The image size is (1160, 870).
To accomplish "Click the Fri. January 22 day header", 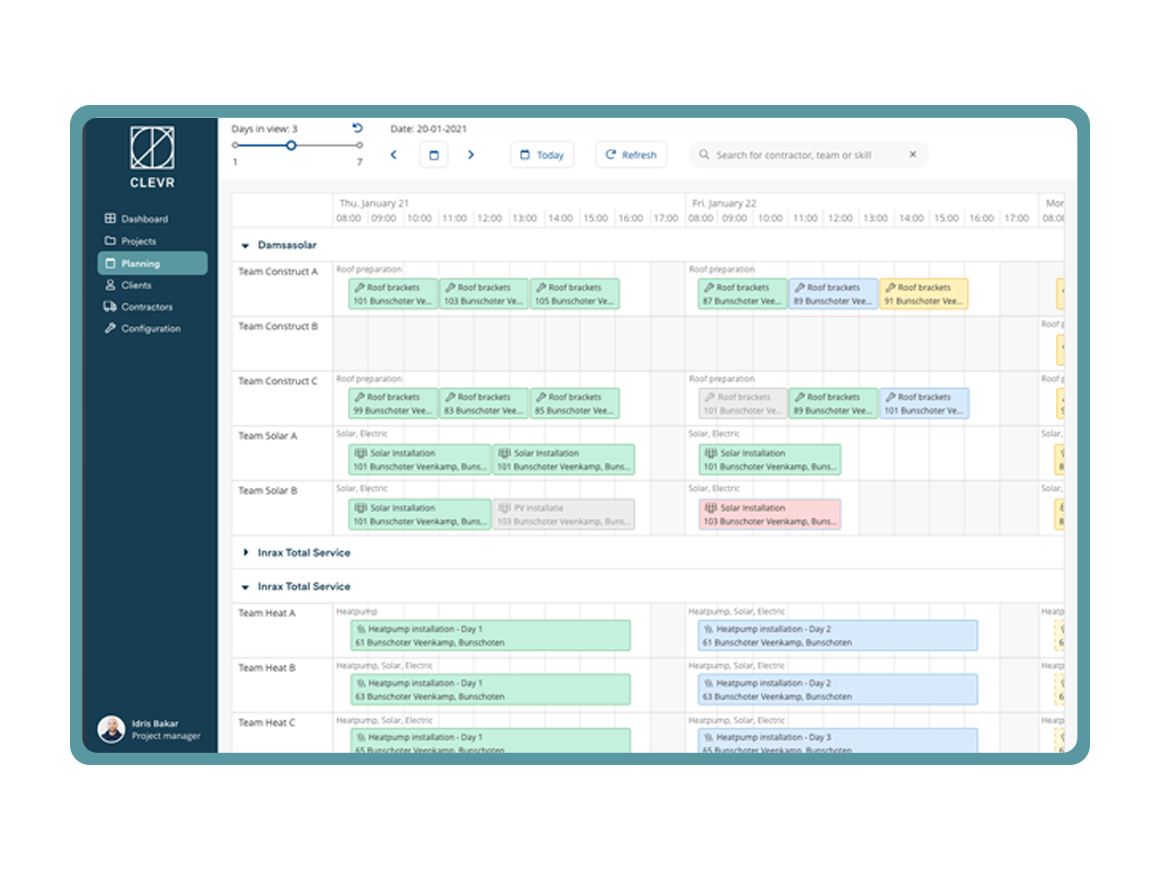I will [724, 203].
